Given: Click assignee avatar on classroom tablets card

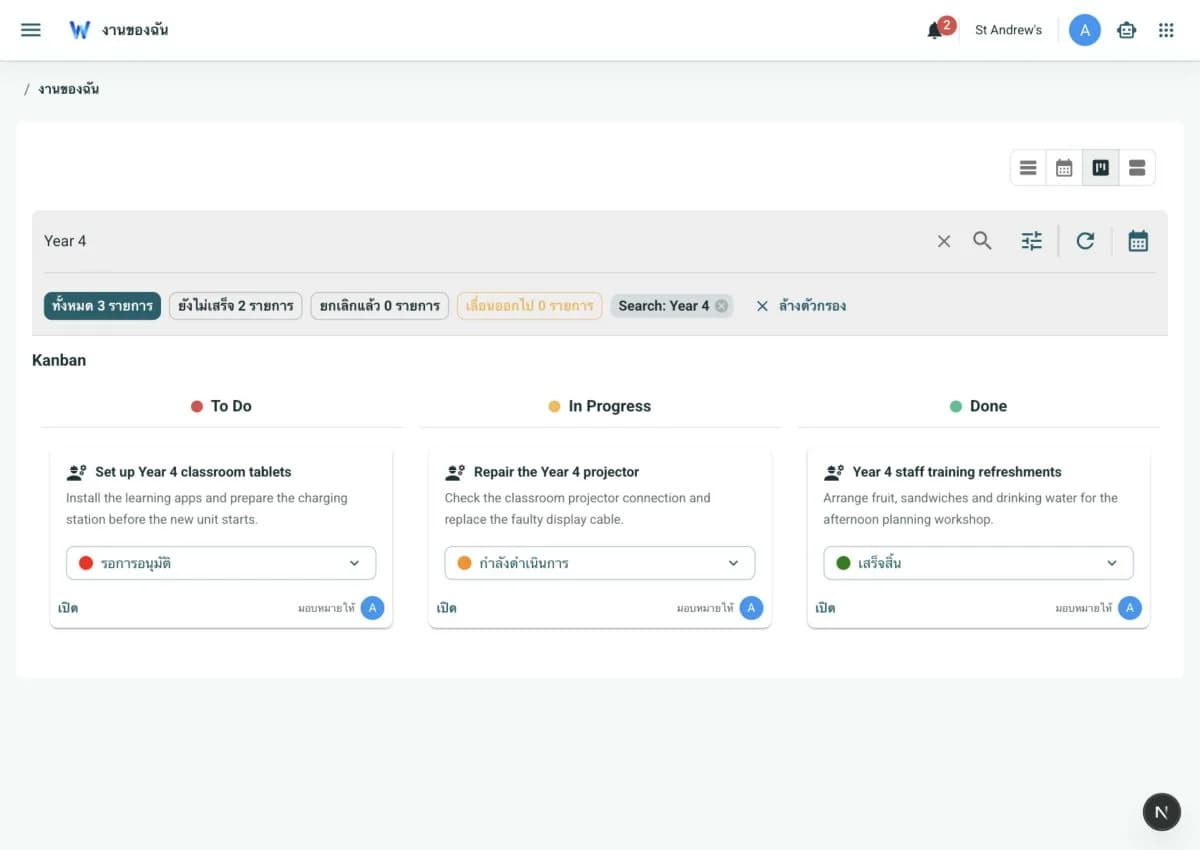Looking at the screenshot, I should coord(372,608).
